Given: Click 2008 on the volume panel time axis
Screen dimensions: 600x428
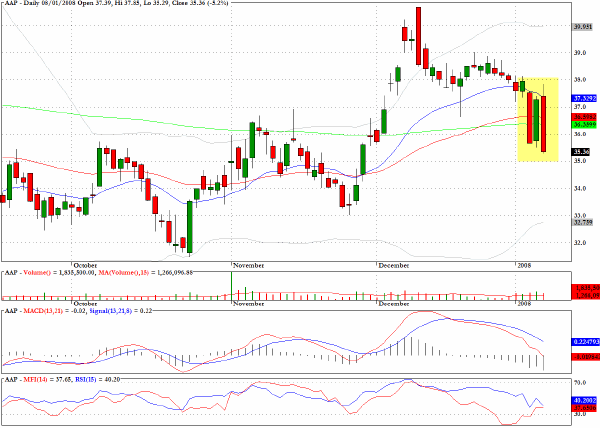Looking at the screenshot, I should pyautogui.click(x=524, y=303).
